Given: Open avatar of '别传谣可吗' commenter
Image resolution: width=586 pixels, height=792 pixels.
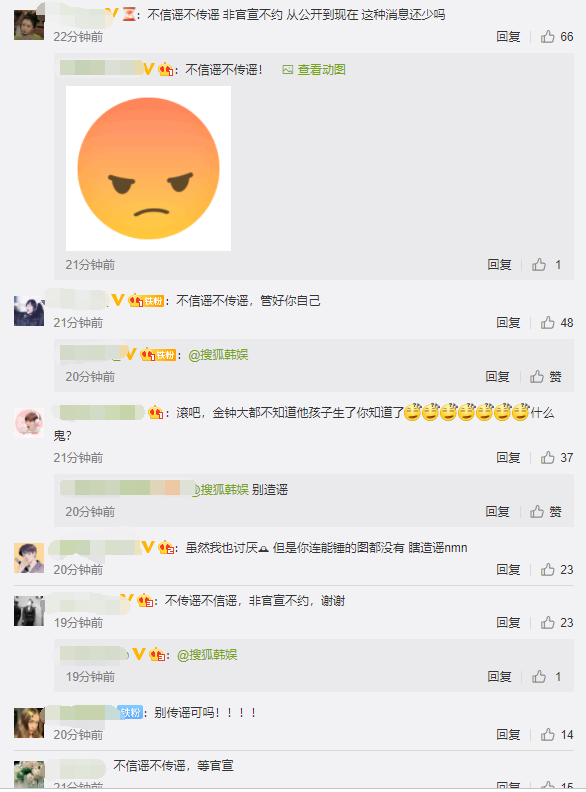Looking at the screenshot, I should coord(29,723).
